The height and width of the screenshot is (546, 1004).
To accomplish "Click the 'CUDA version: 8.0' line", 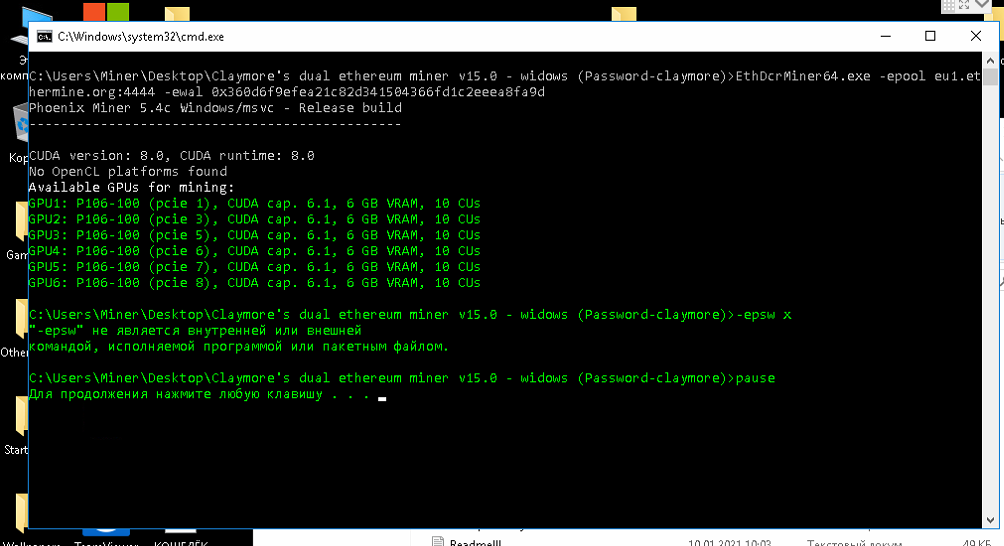I will tap(172, 156).
